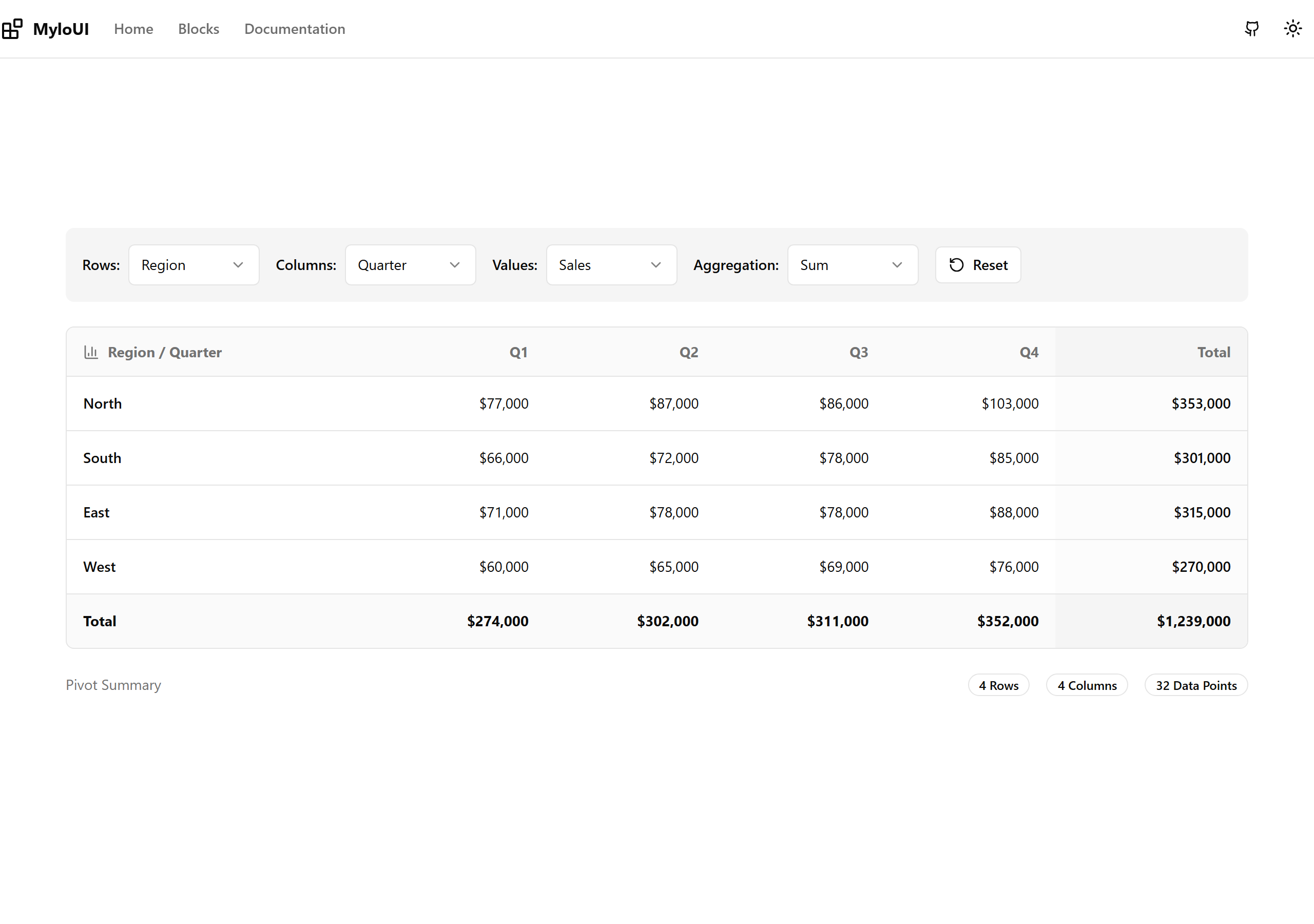Viewport: 1314px width, 924px height.
Task: Select South Q4 value $85,000
Action: pyautogui.click(x=1014, y=458)
